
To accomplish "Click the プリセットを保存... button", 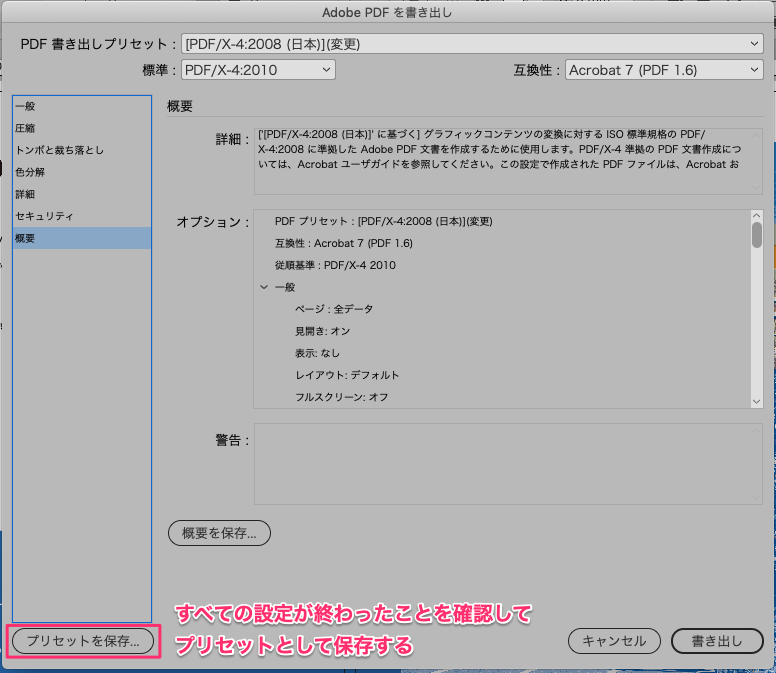I will (83, 641).
